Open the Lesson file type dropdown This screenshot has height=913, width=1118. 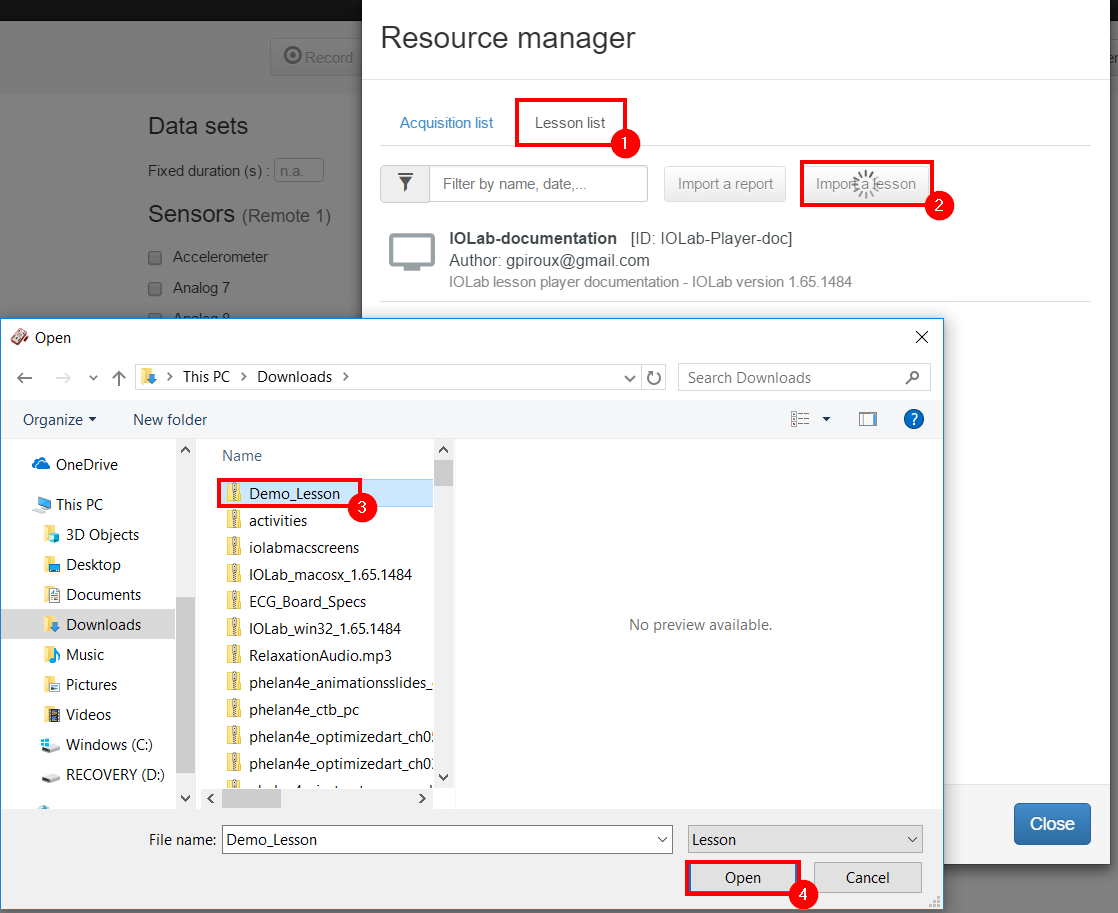(x=805, y=840)
